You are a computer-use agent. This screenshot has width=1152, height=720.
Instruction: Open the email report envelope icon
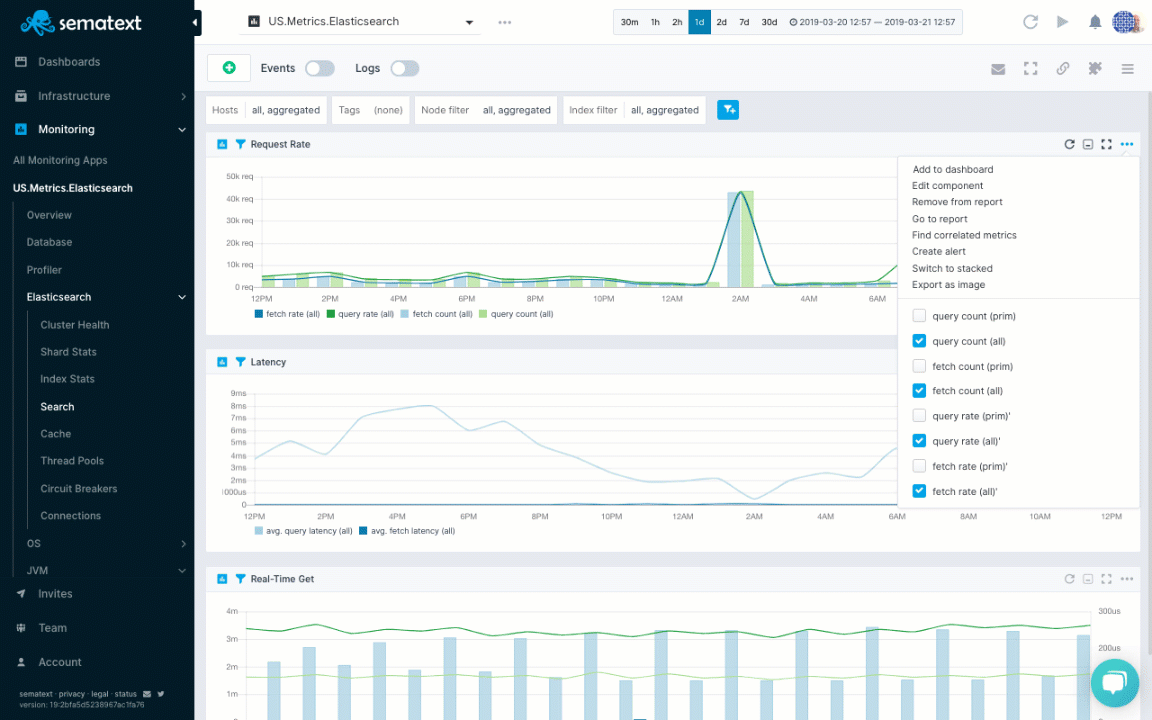click(x=998, y=69)
